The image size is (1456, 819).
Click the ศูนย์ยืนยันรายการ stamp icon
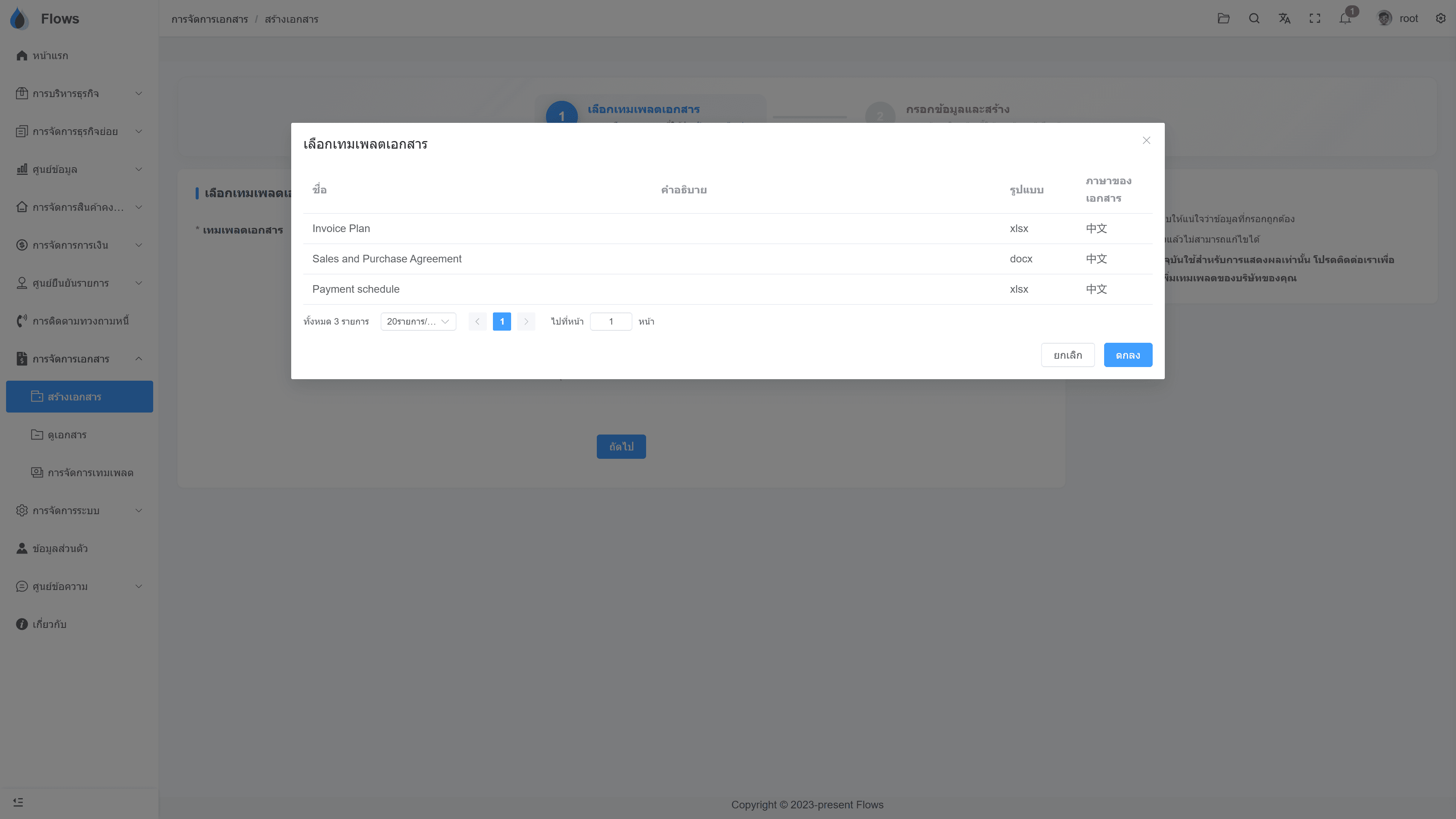[22, 282]
